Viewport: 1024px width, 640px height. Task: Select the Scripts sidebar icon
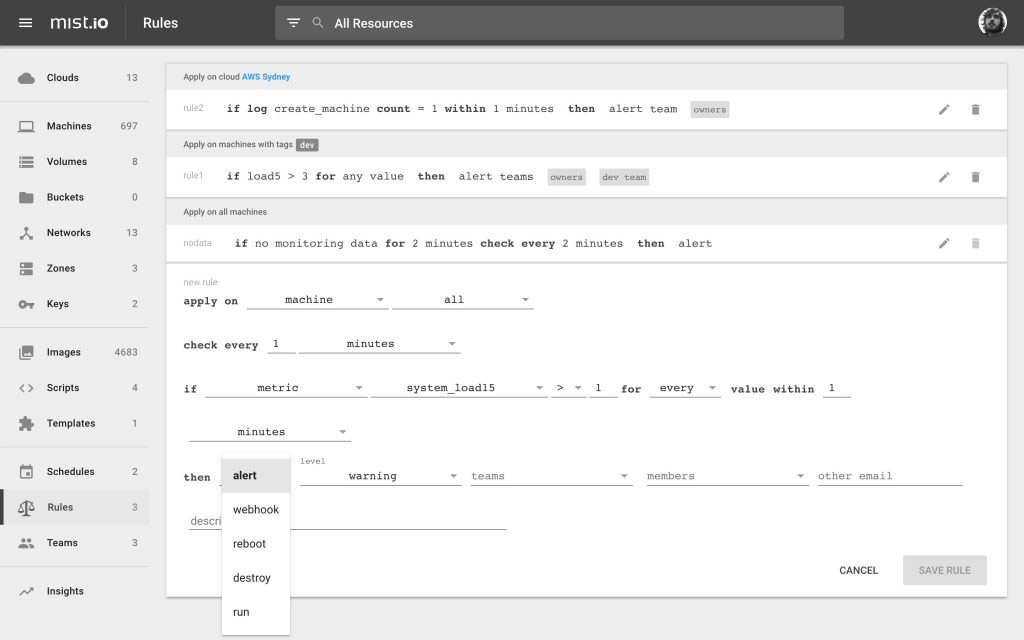(x=26, y=387)
